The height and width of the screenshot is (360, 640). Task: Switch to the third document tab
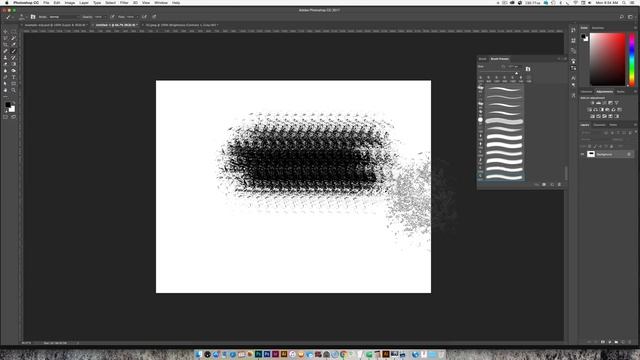[x=182, y=25]
